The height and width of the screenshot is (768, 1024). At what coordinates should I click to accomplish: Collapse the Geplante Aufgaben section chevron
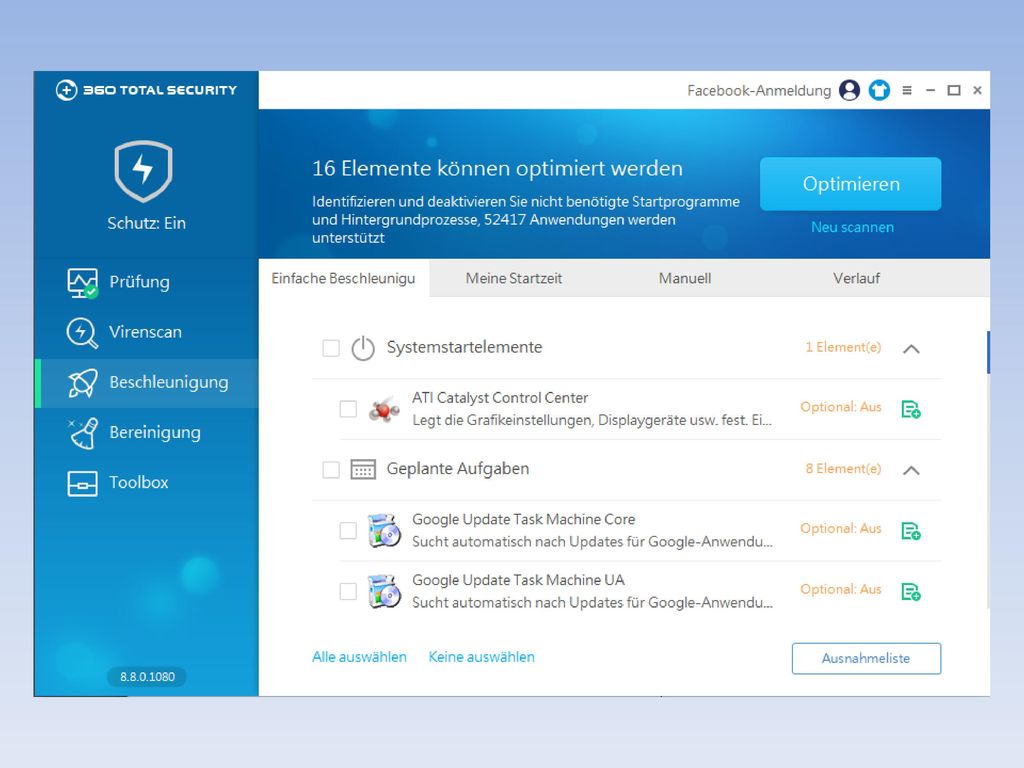coord(911,470)
